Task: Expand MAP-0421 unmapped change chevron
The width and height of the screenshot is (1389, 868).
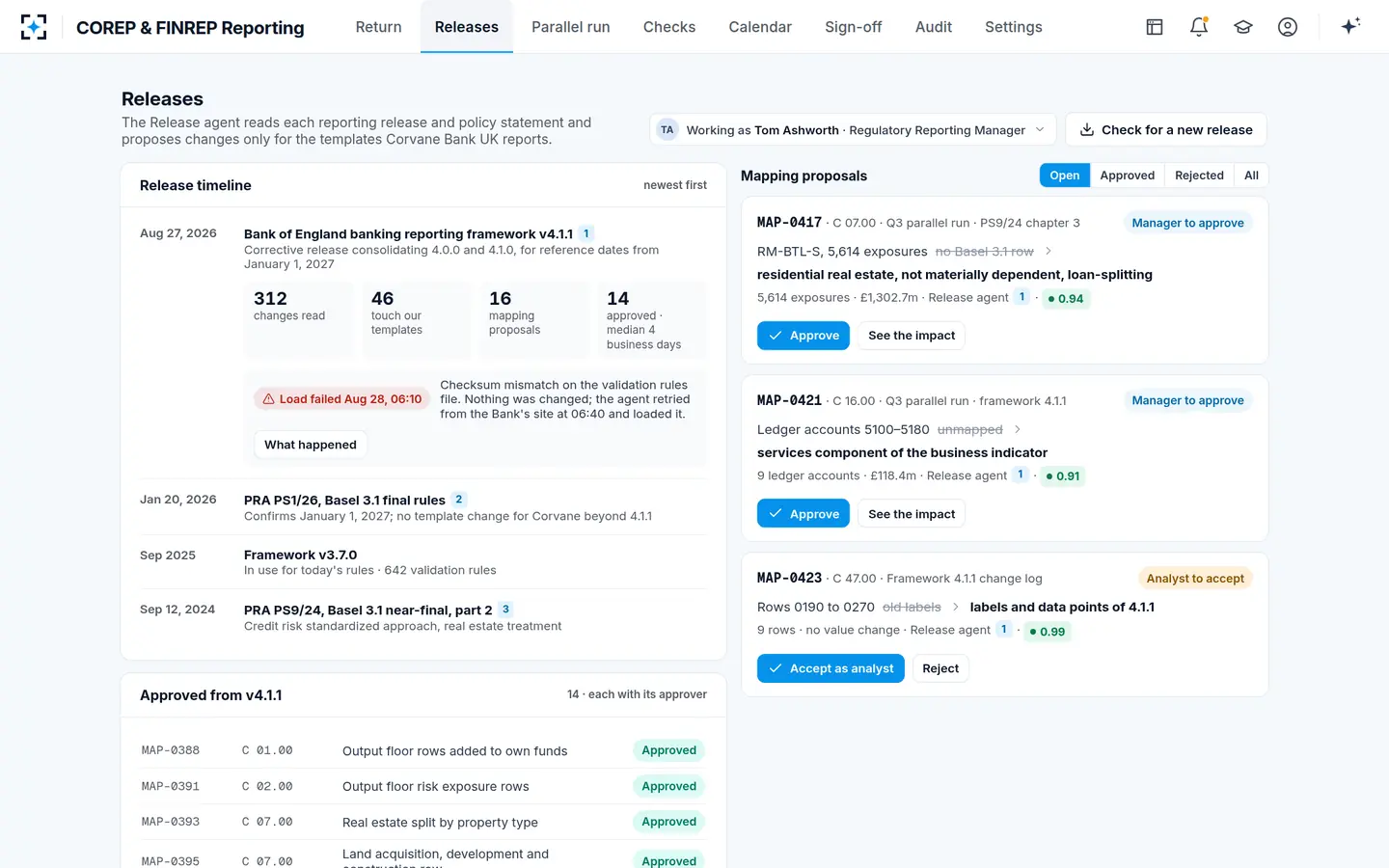Action: (x=1018, y=430)
